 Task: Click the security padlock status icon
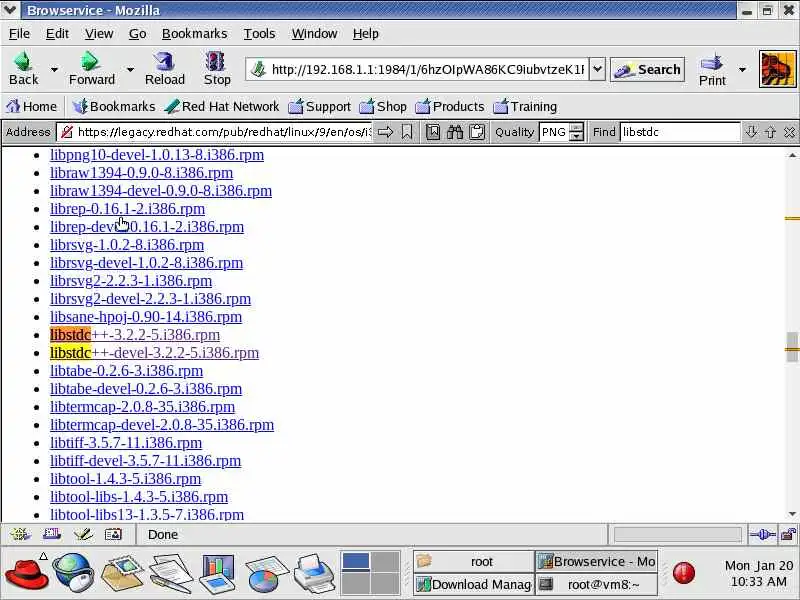(789, 535)
